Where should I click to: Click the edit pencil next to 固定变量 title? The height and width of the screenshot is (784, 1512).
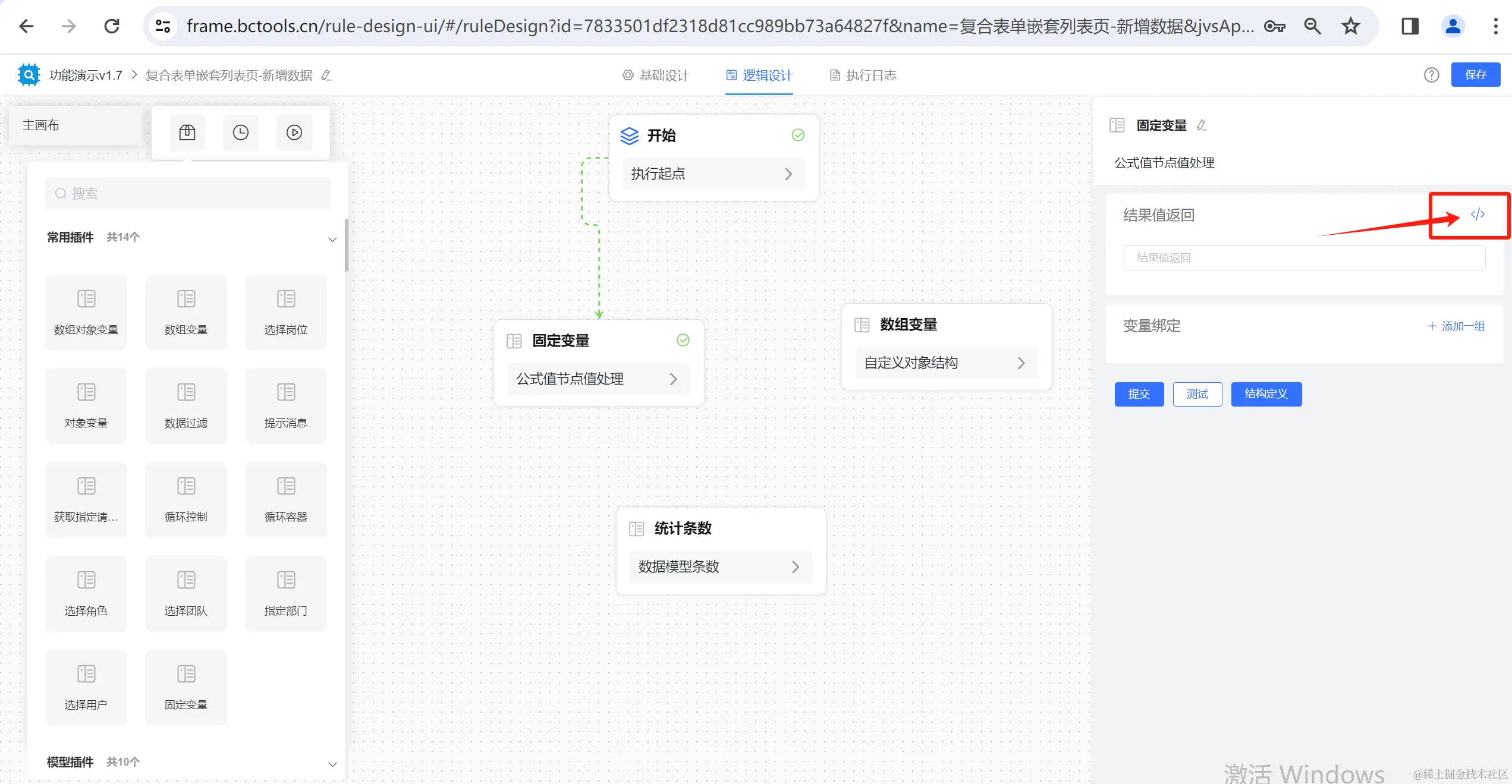[x=1202, y=125]
